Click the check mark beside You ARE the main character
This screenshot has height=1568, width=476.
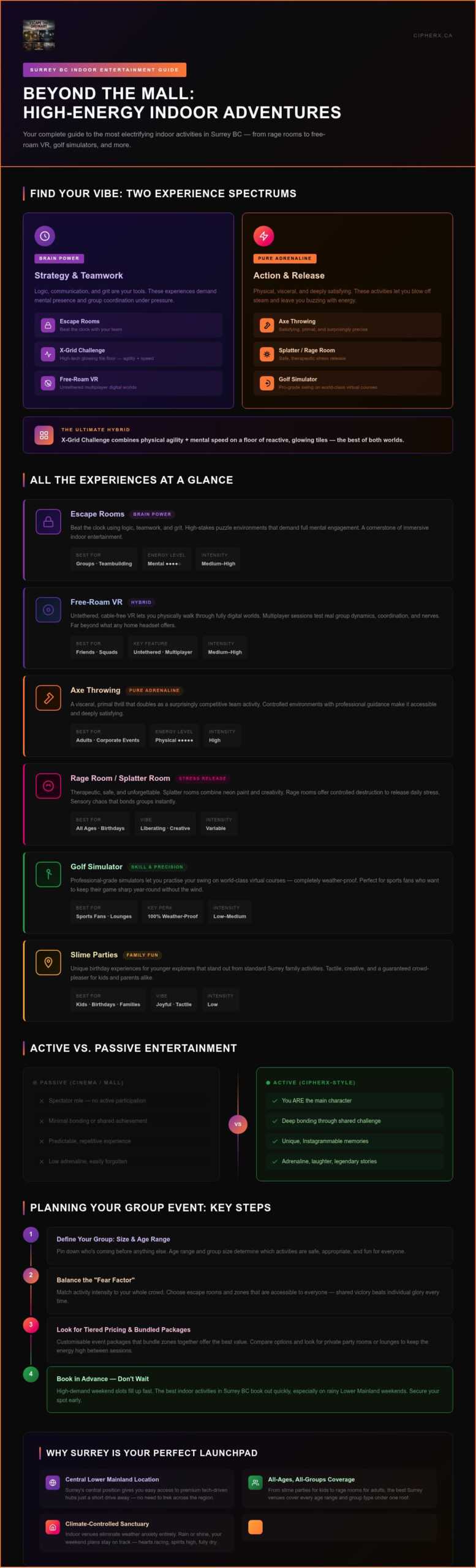coord(274,1101)
